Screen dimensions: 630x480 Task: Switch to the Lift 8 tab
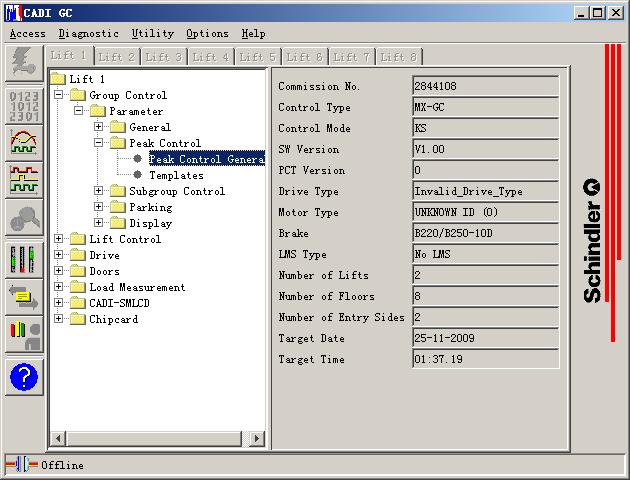(399, 57)
